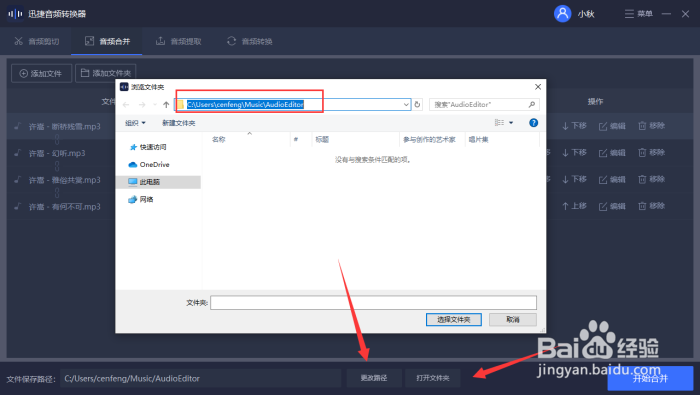
Task: Switch to the 音频剪切 tab
Action: coord(37,42)
